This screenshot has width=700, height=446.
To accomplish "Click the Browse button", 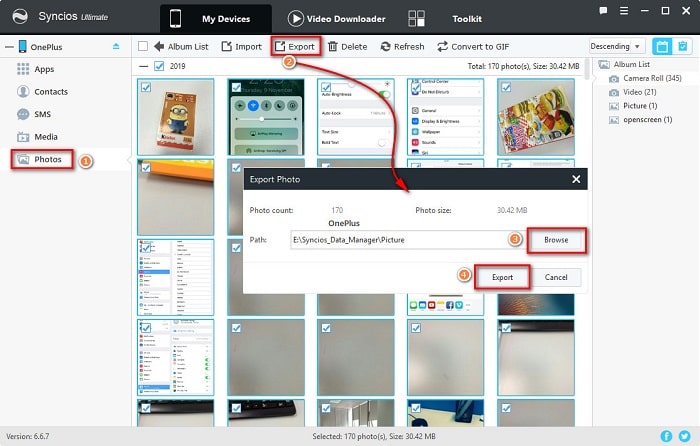I will [556, 240].
